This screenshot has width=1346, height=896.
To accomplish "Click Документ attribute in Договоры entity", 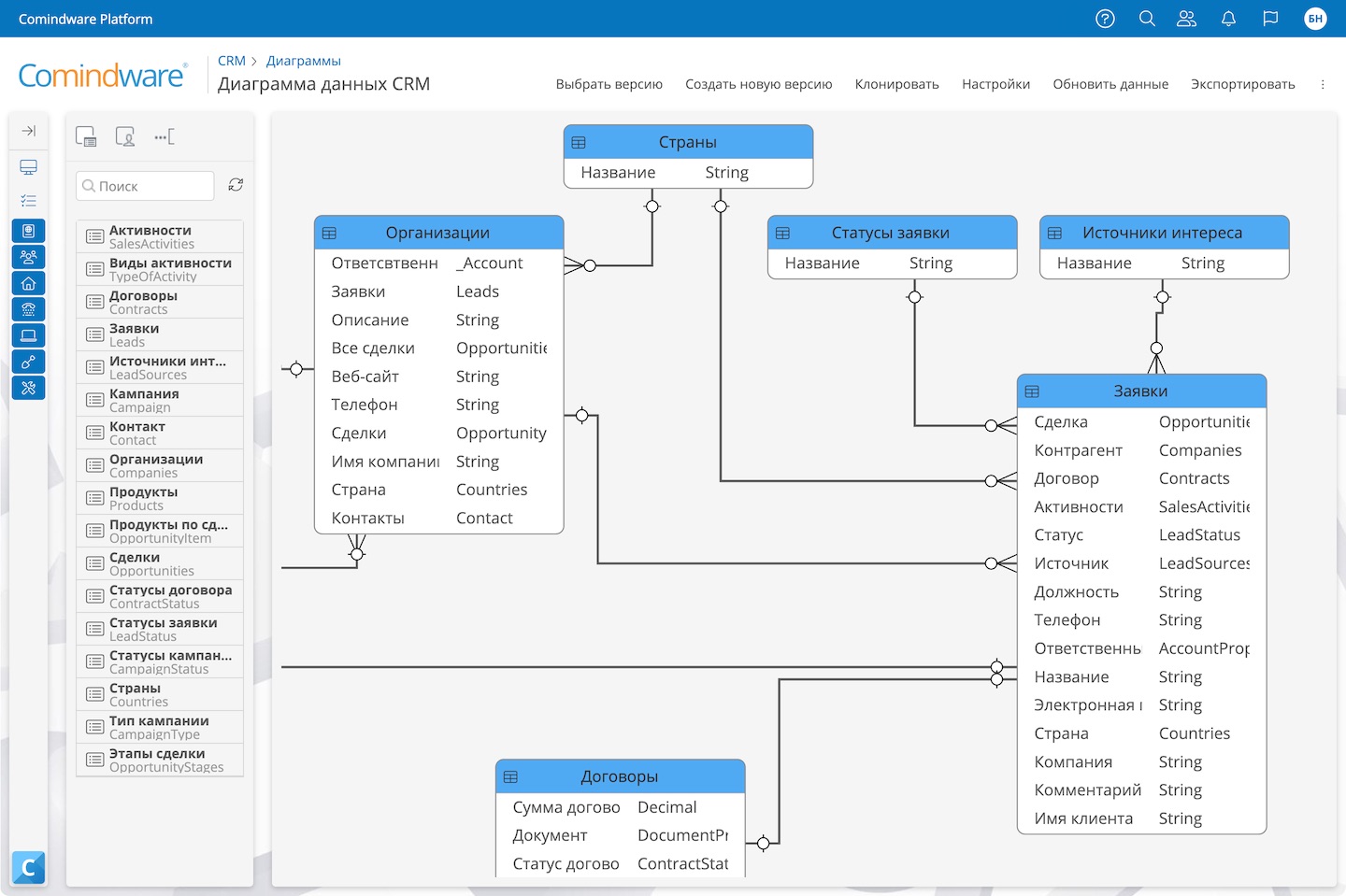I will 550,835.
